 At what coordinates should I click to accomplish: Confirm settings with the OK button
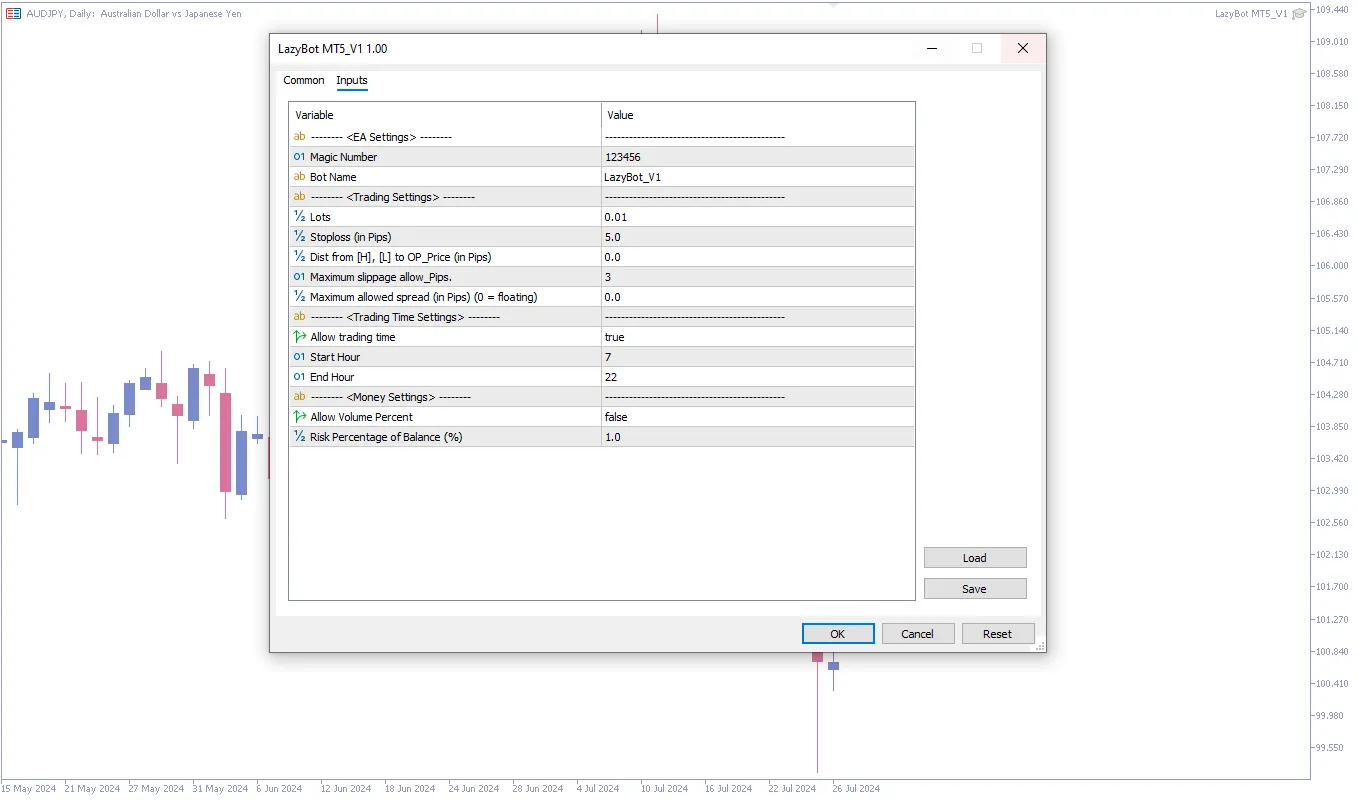pos(838,634)
